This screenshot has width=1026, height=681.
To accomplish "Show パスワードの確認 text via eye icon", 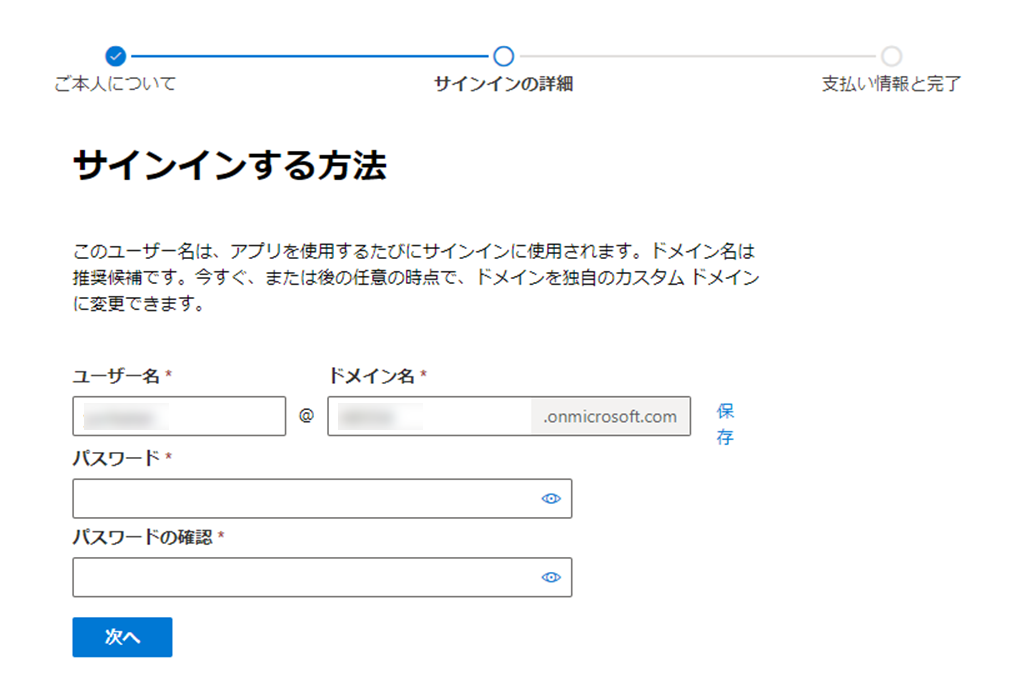I will (551, 577).
